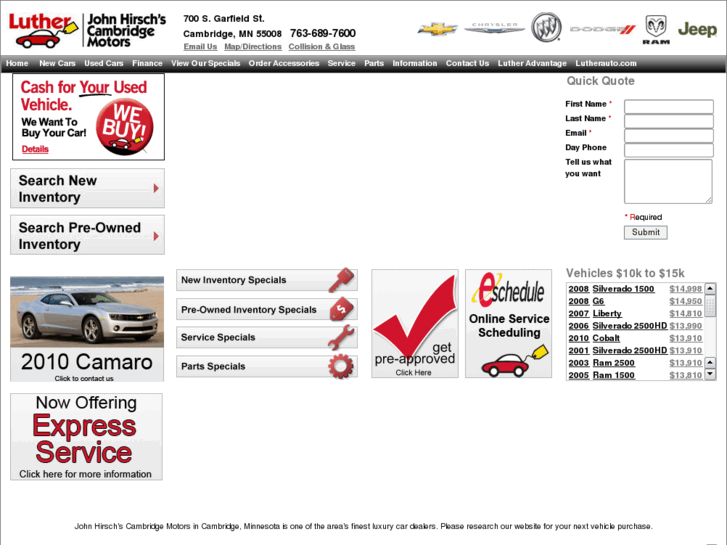Click the Search New Inventory button
This screenshot has height=545, width=727.
(88, 188)
